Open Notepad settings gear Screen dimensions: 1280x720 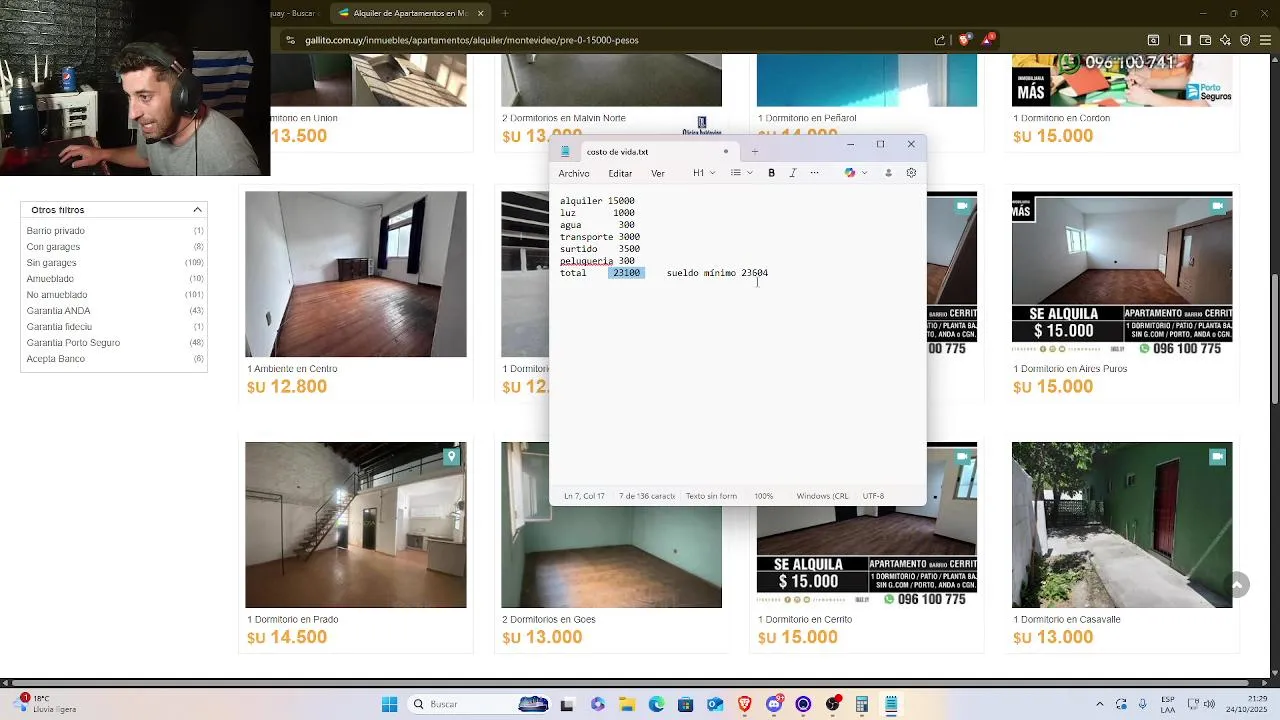pos(911,173)
